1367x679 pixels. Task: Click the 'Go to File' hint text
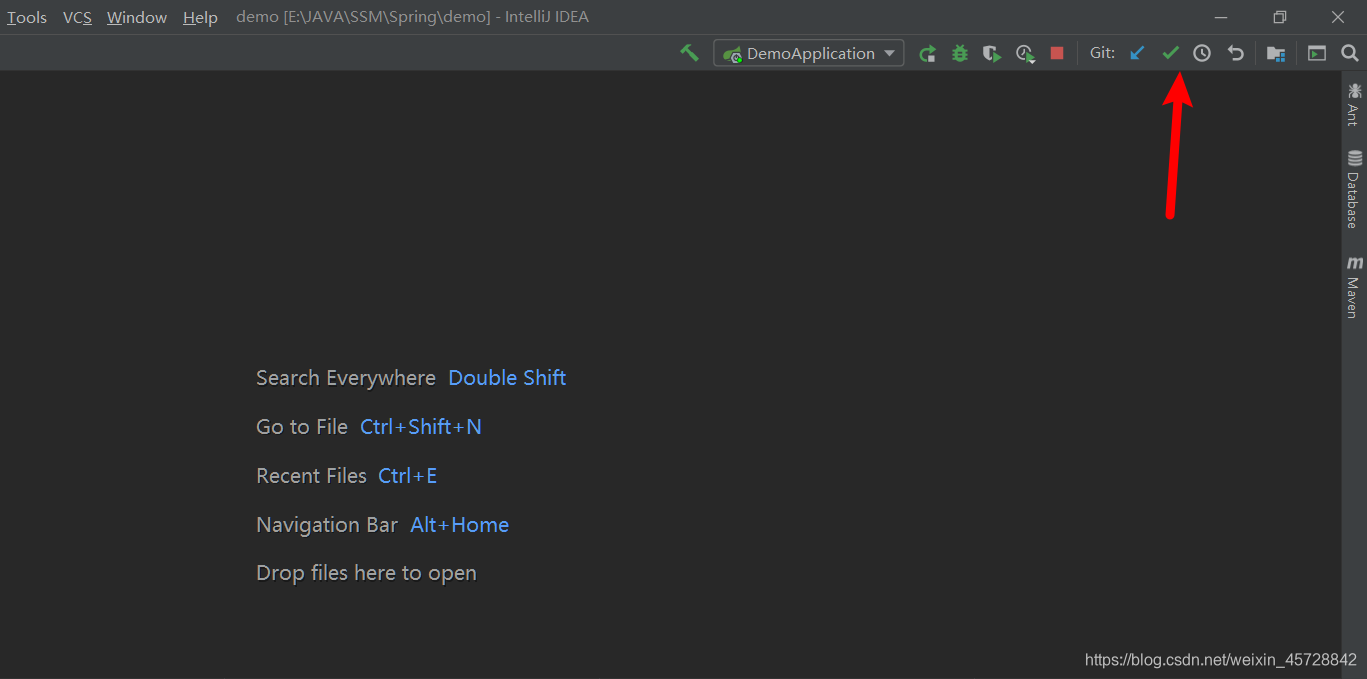pos(302,427)
